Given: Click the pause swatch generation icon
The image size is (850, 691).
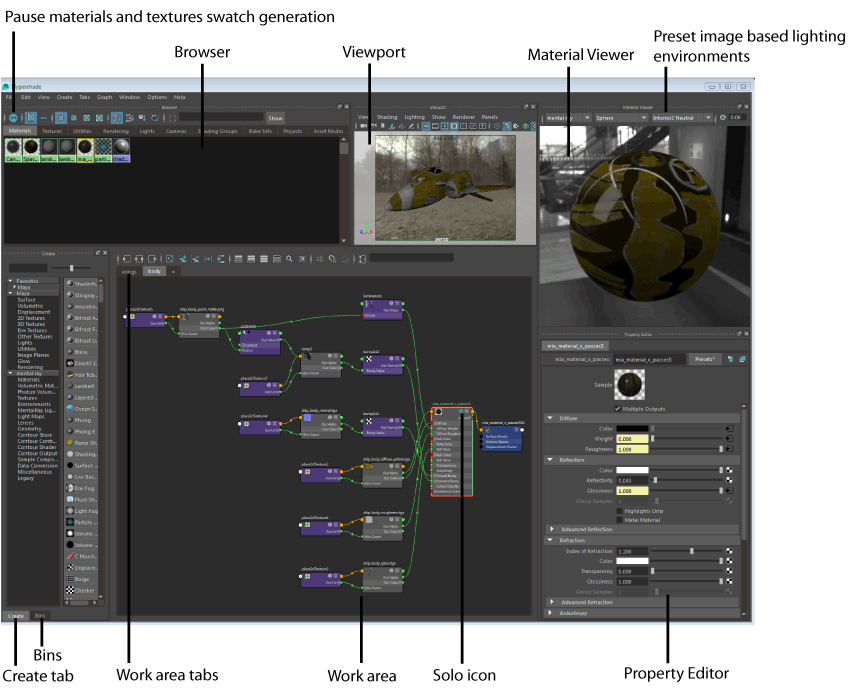Looking at the screenshot, I should coord(13,118).
